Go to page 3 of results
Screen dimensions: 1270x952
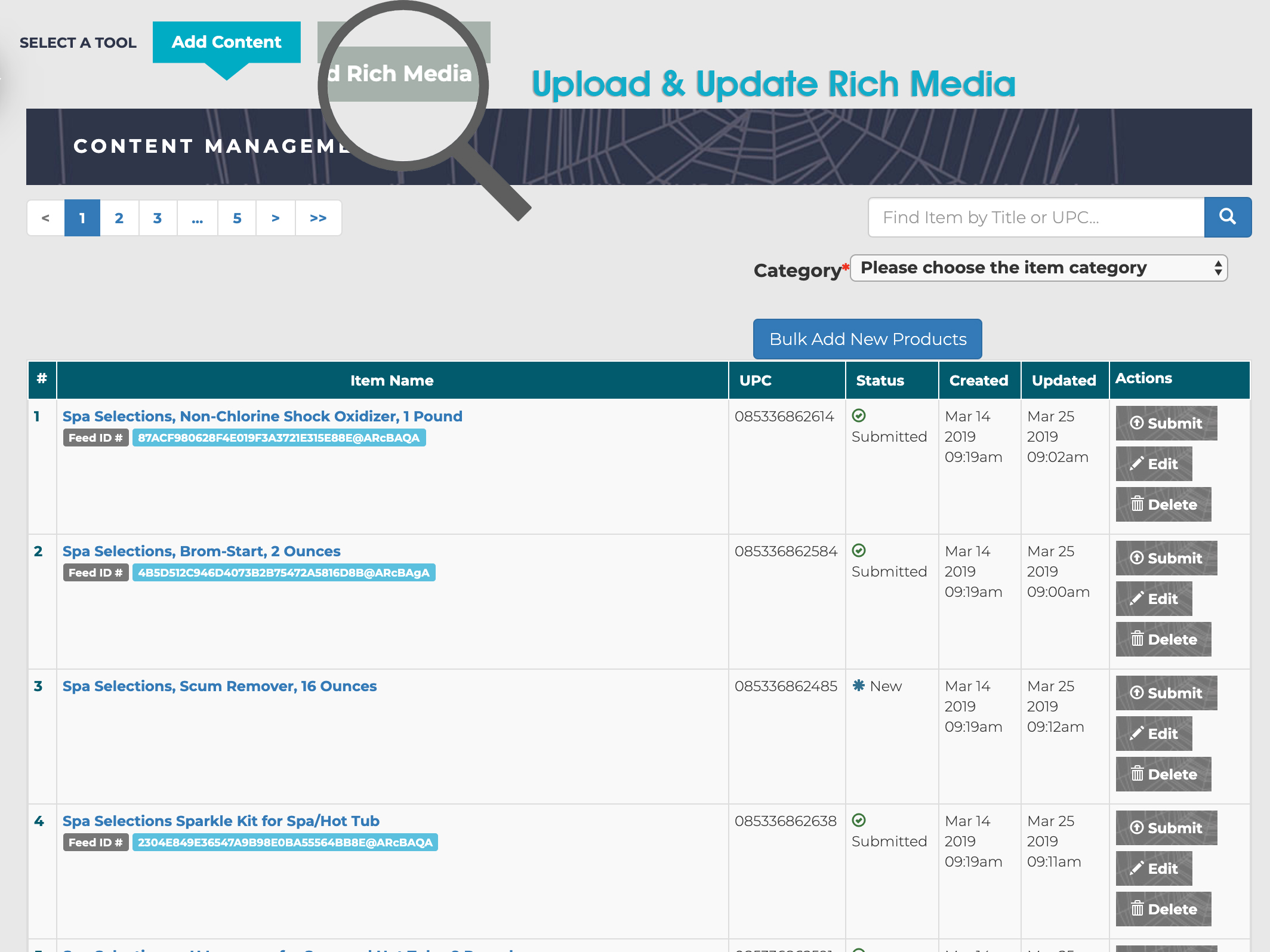pos(157,218)
